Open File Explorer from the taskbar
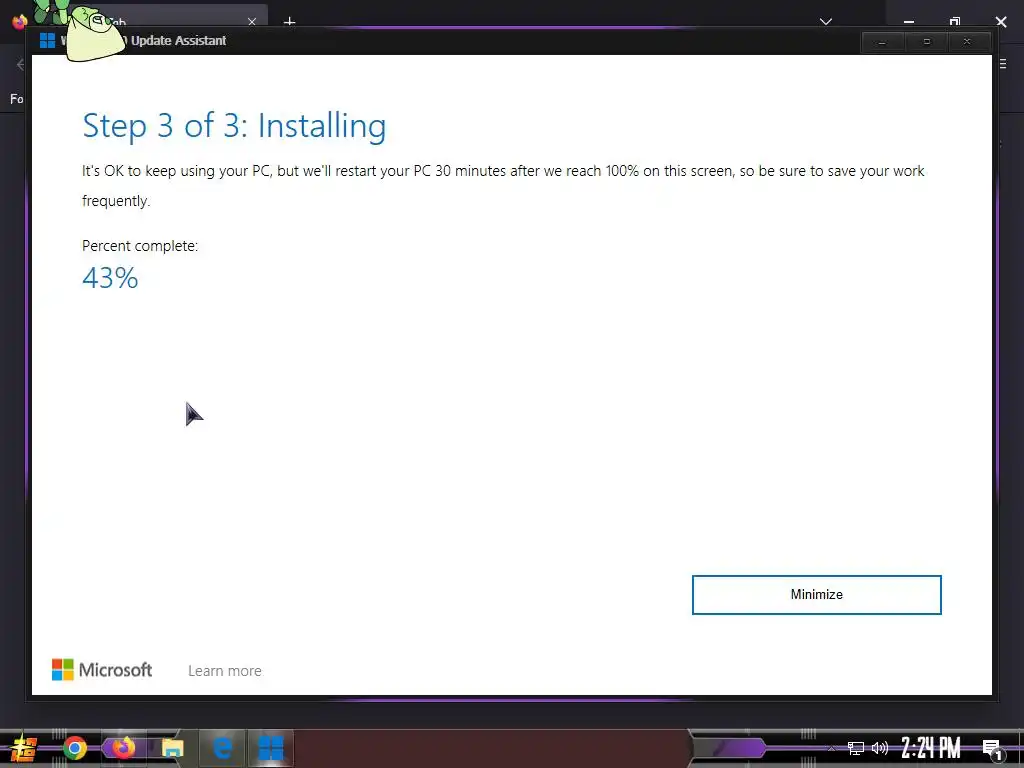Screen dimensions: 1024x768 (172, 748)
